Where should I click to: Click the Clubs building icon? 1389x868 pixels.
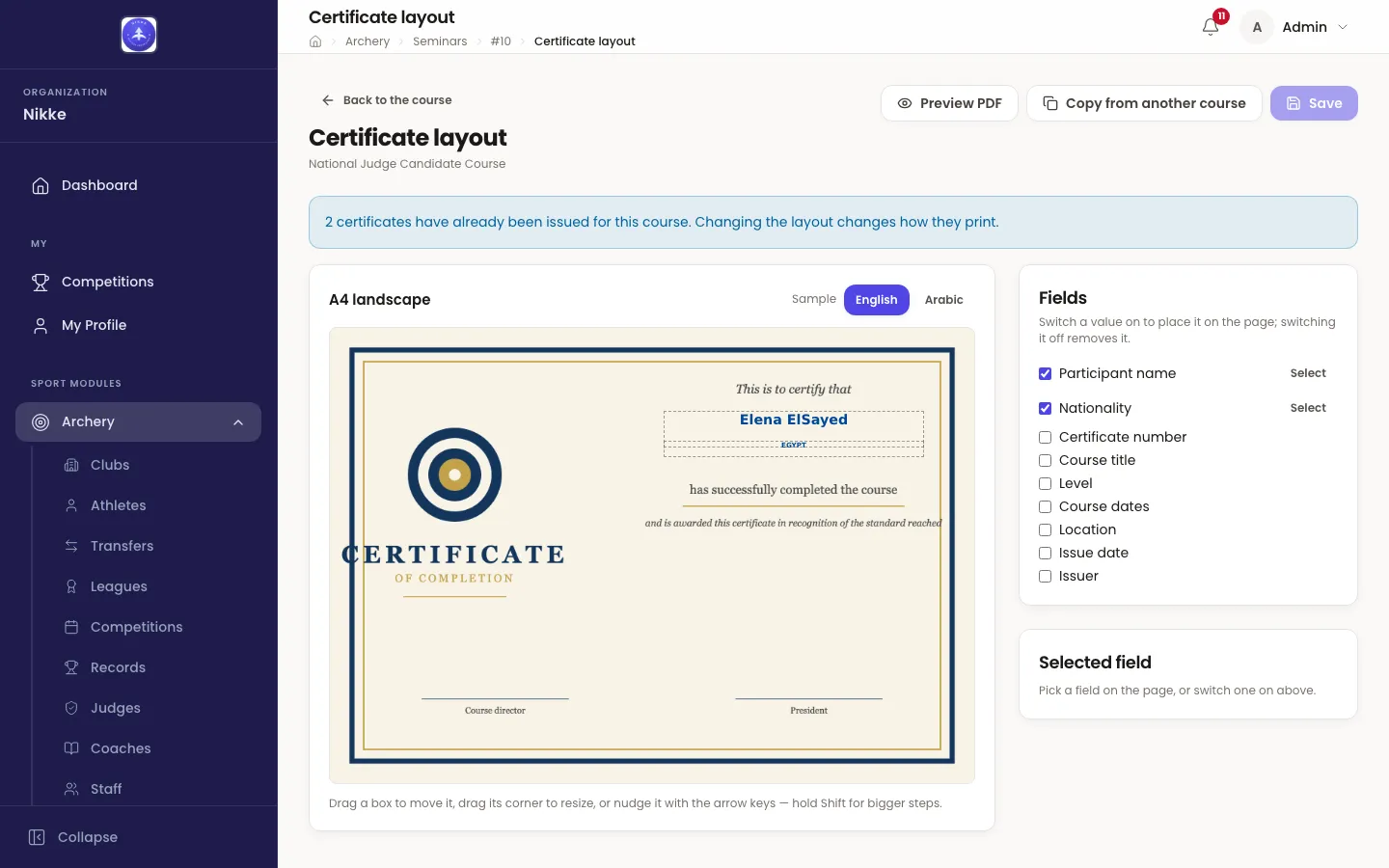click(x=71, y=465)
